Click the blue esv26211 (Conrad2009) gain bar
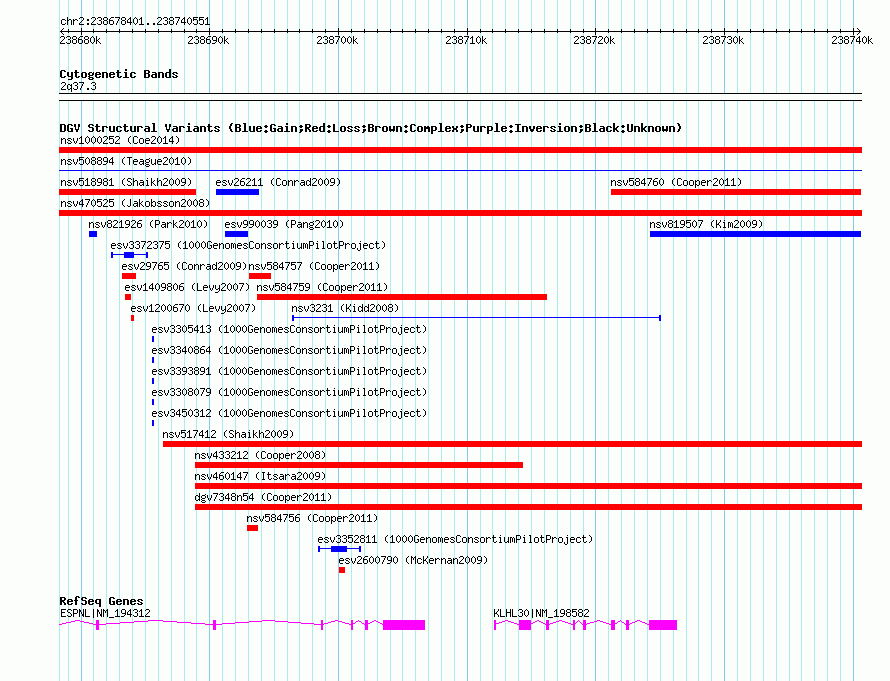This screenshot has width=890, height=681. (237, 192)
